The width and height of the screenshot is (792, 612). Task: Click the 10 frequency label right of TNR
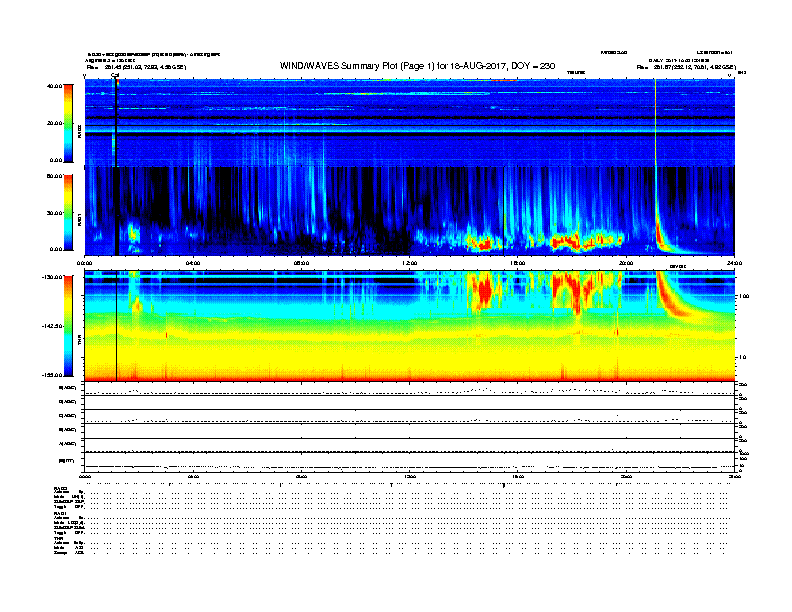click(x=742, y=358)
